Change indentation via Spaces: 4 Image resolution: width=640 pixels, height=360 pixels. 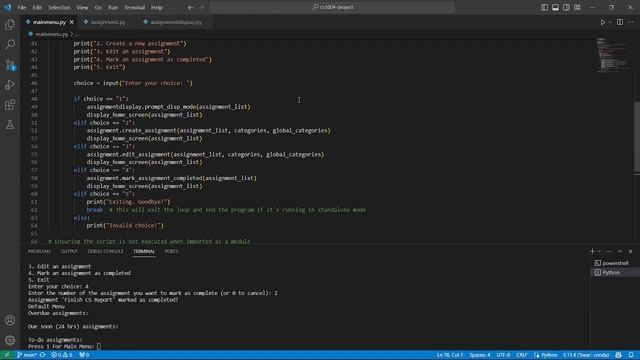pos(480,355)
